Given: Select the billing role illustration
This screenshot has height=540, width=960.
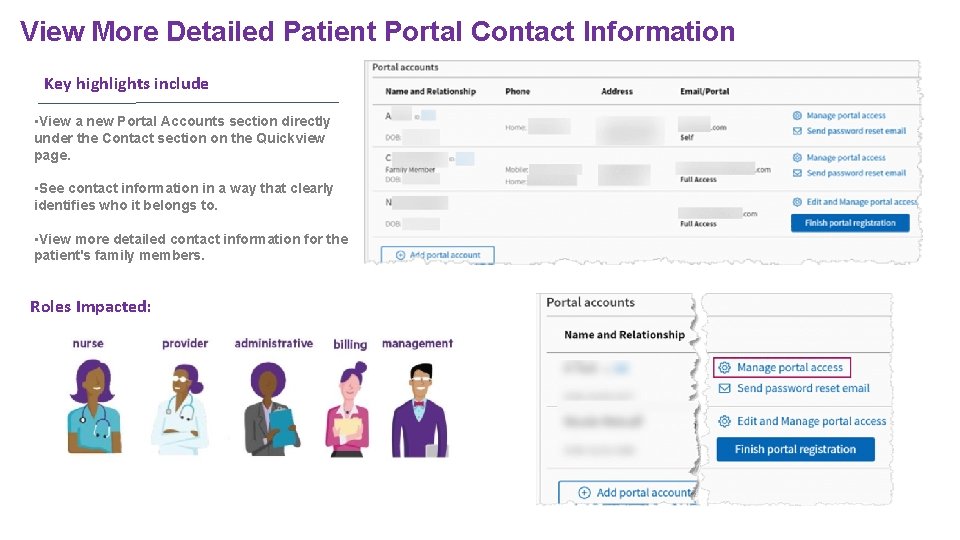Looking at the screenshot, I should point(350,407).
